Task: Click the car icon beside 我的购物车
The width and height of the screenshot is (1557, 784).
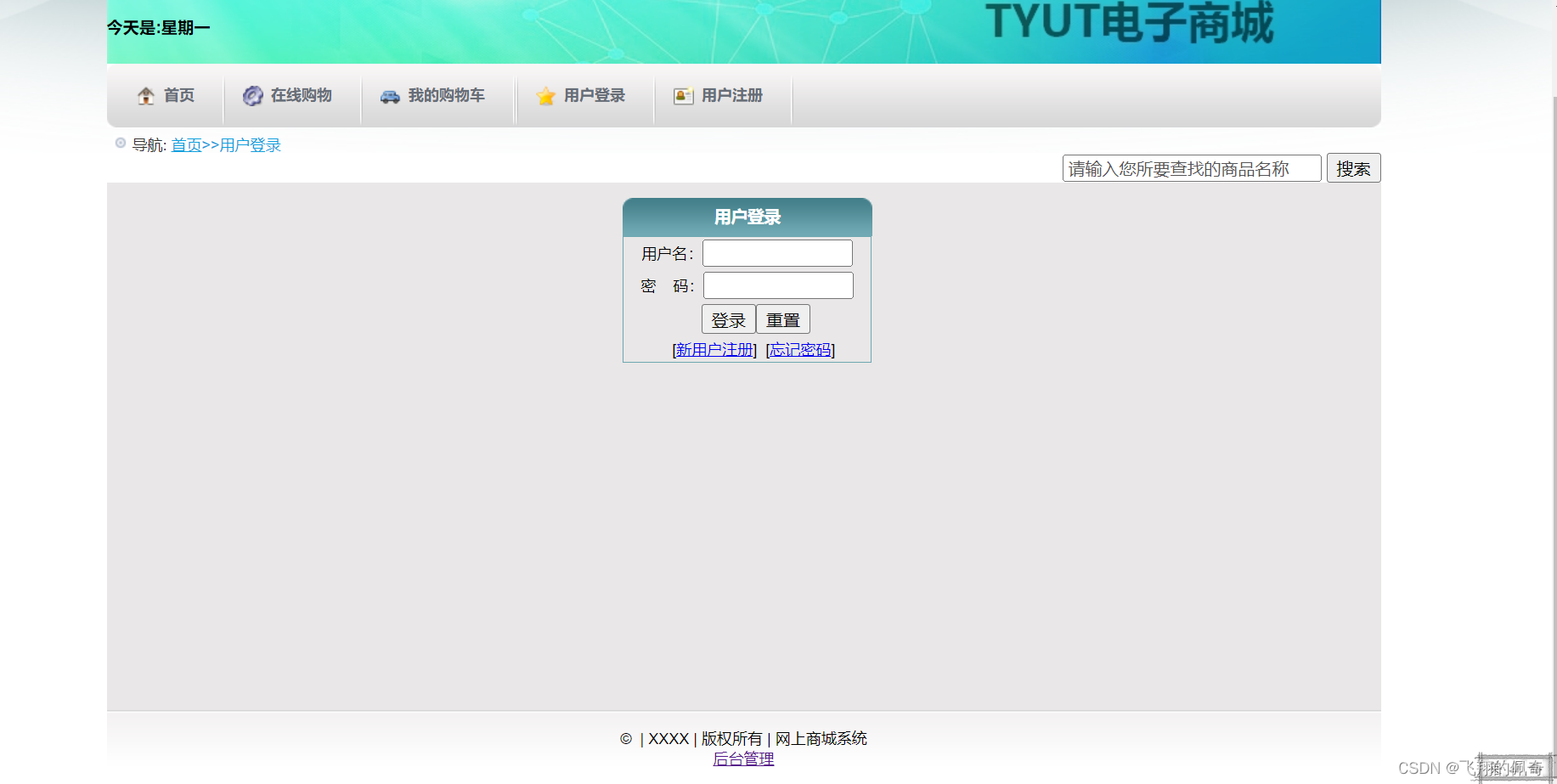Action: coord(390,96)
